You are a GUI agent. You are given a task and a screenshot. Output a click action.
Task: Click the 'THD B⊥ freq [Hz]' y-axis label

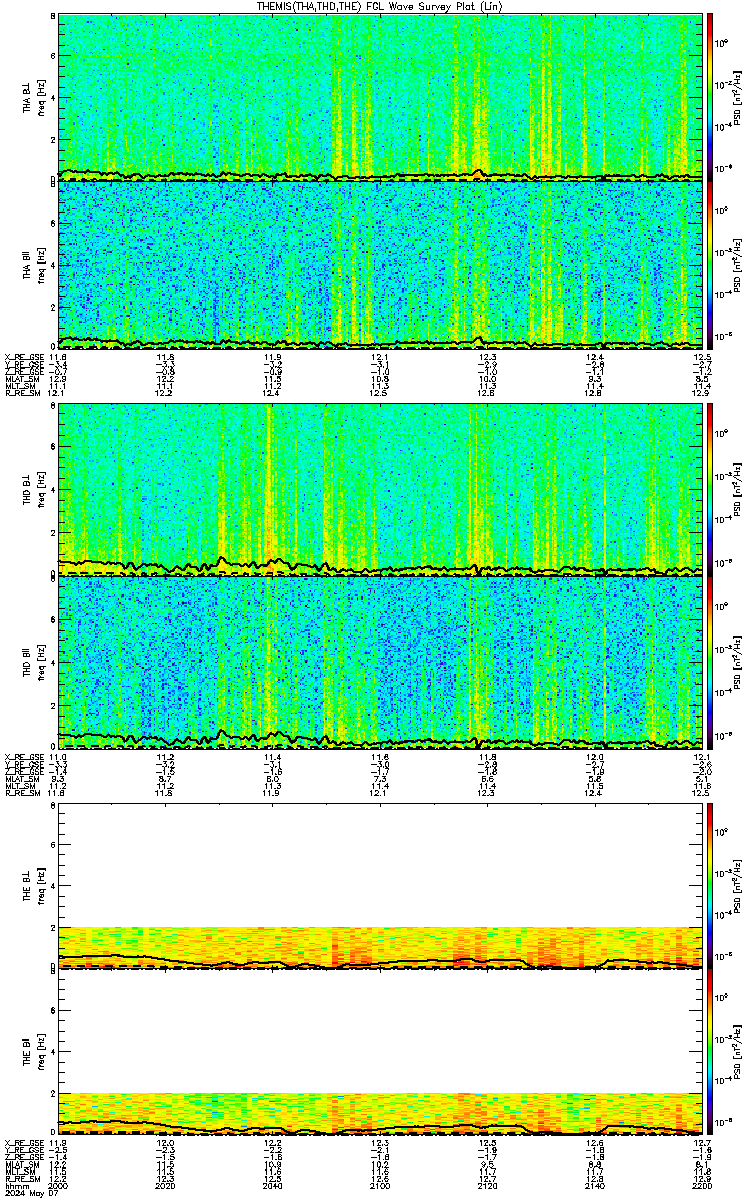click(x=33, y=490)
